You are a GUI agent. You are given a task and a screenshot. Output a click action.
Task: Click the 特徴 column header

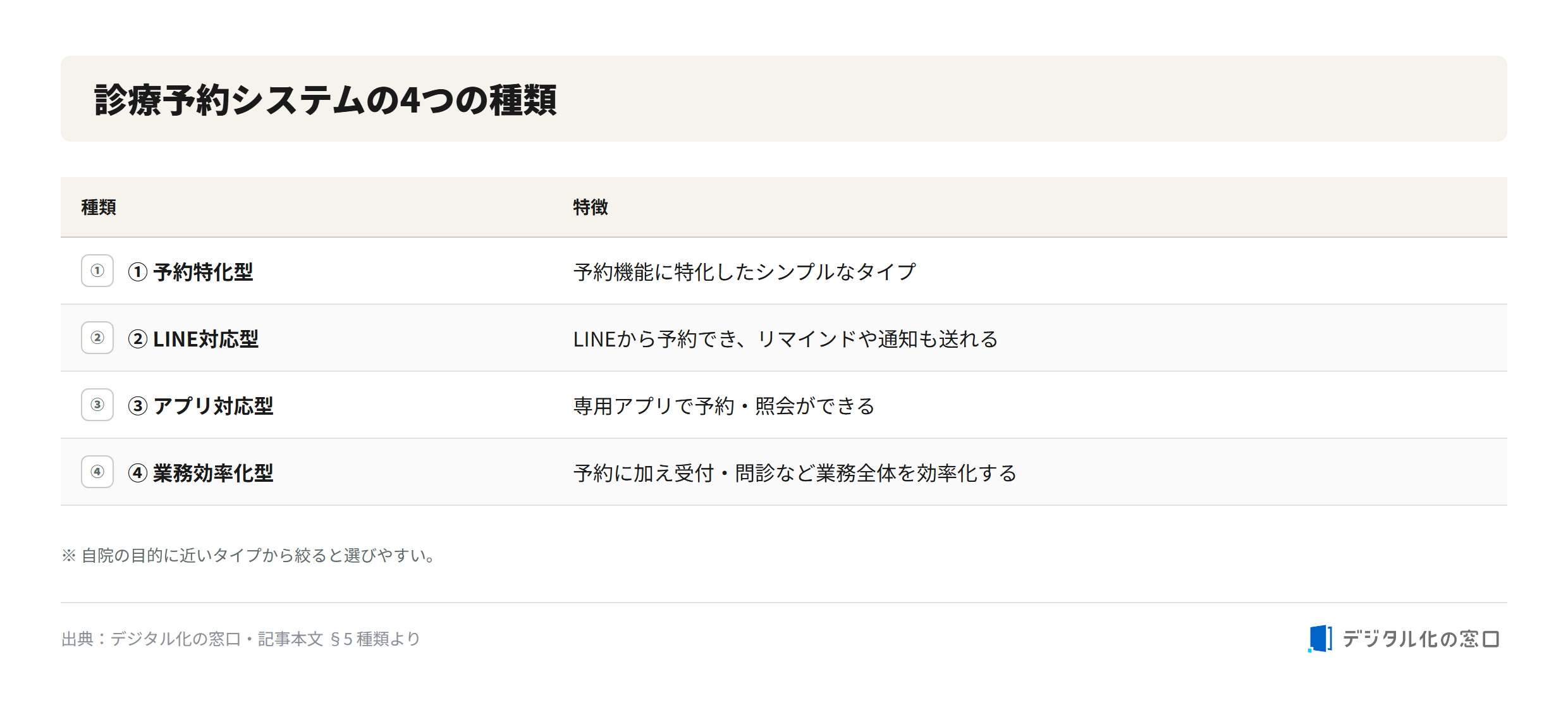pyautogui.click(x=591, y=207)
